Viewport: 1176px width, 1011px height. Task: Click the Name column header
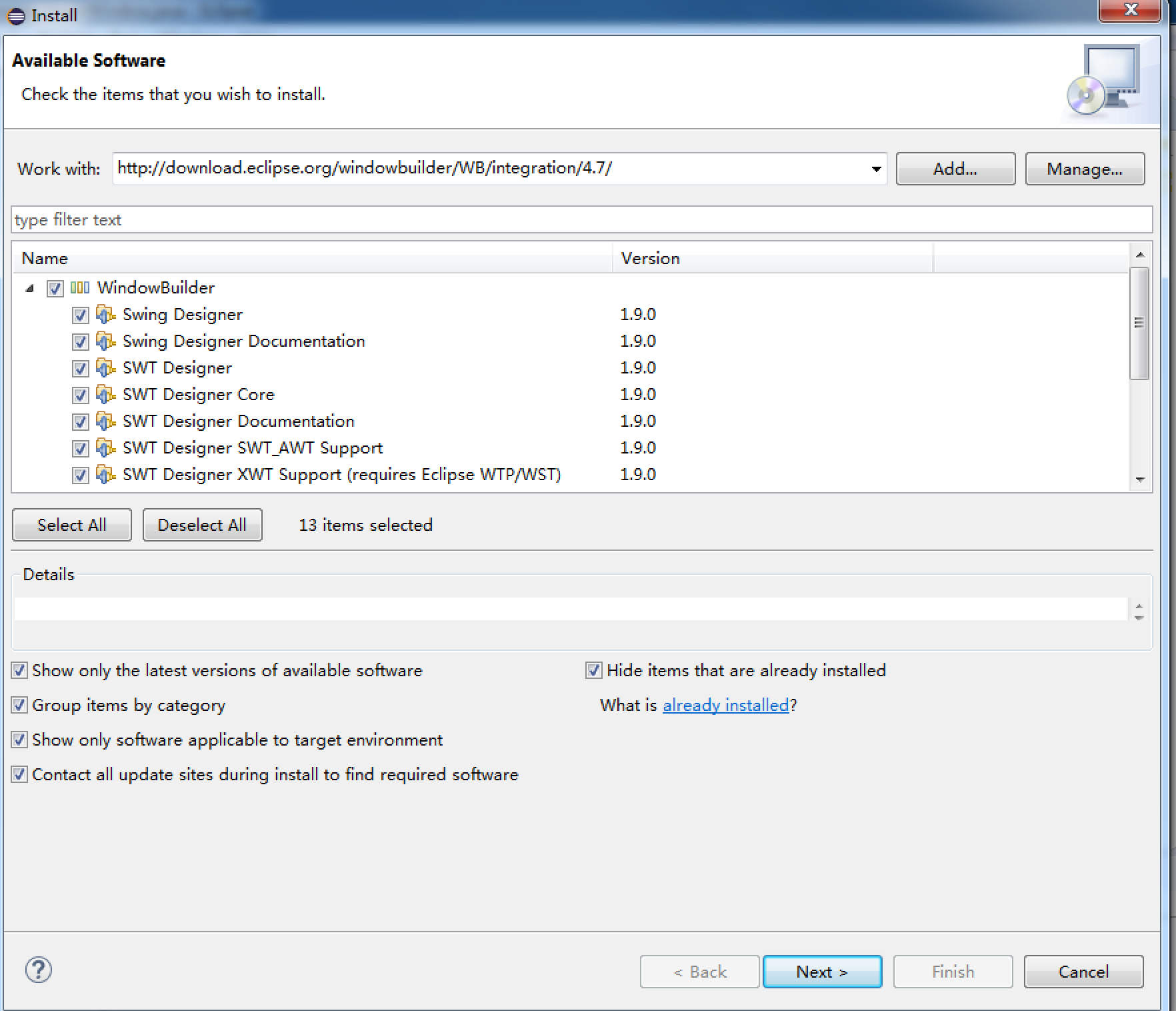[x=312, y=258]
